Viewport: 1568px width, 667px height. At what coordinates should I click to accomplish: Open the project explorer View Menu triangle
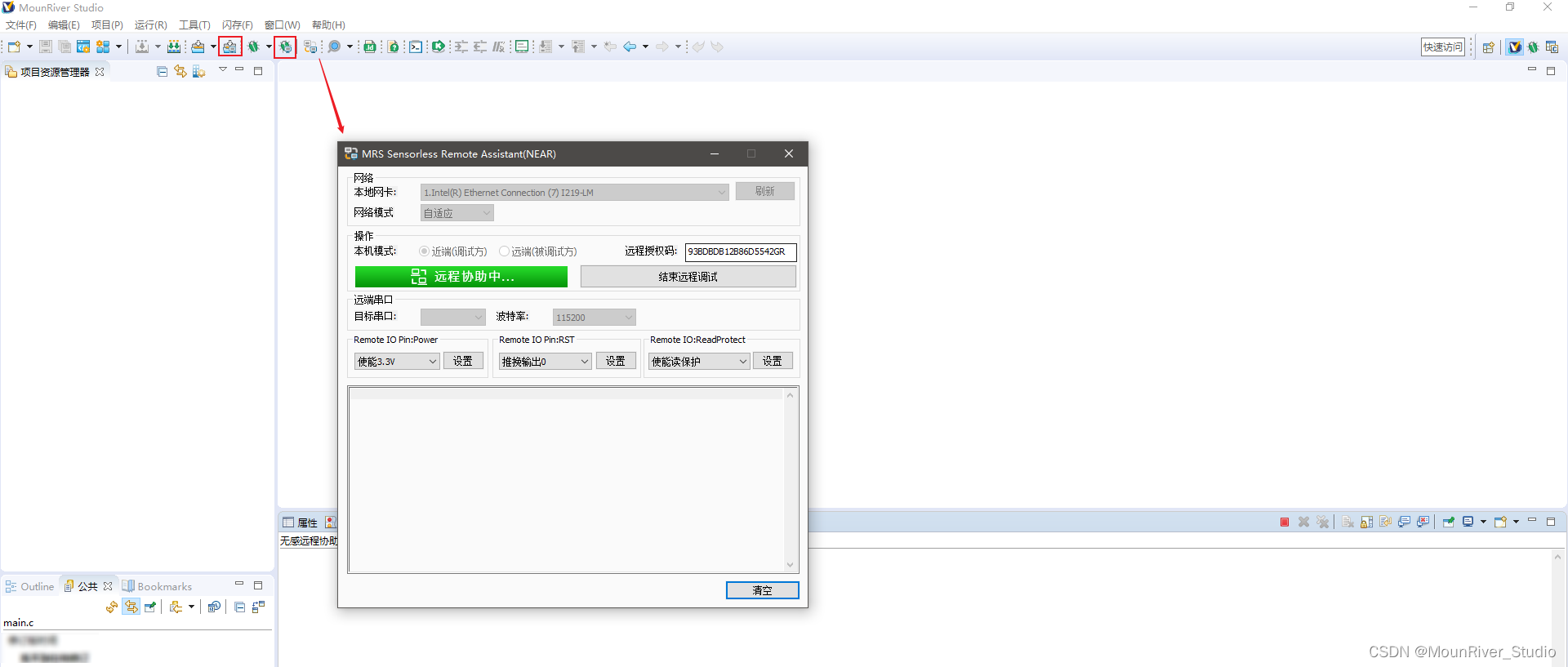222,70
